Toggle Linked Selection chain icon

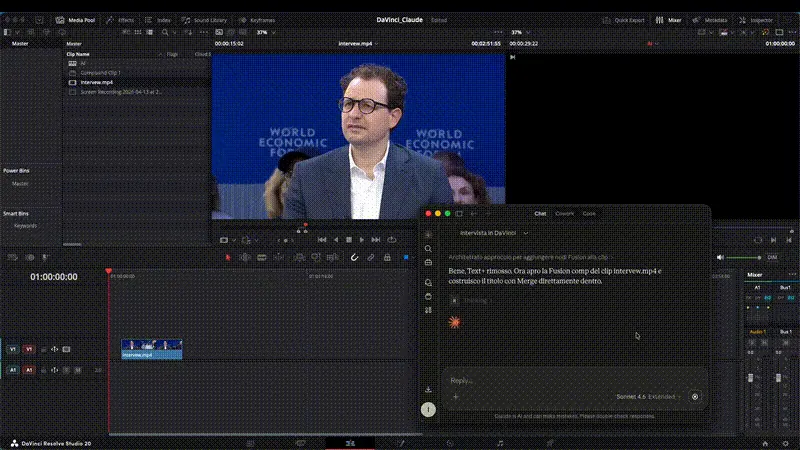pos(371,258)
